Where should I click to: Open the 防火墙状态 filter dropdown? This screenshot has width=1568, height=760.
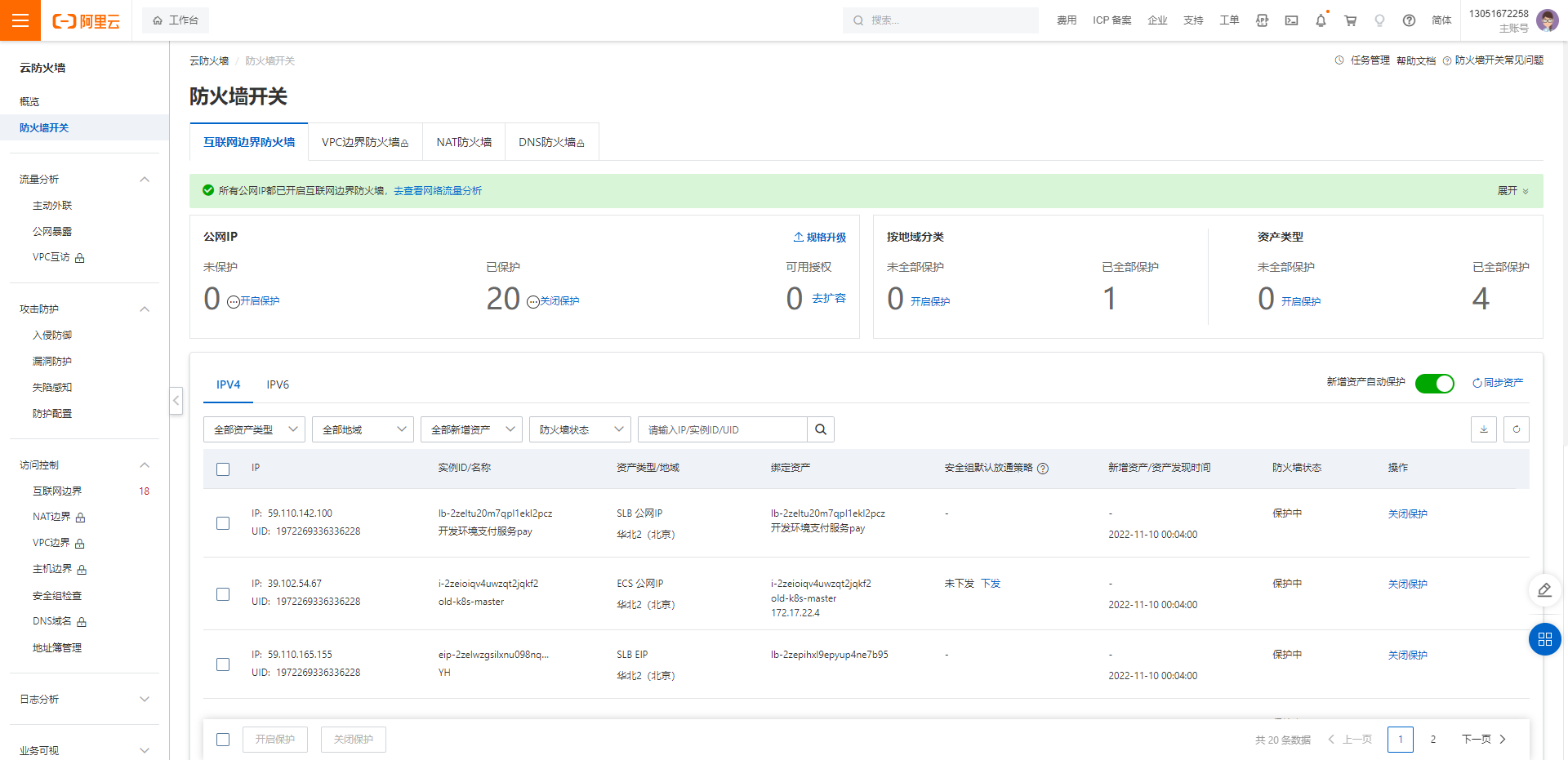[580, 429]
